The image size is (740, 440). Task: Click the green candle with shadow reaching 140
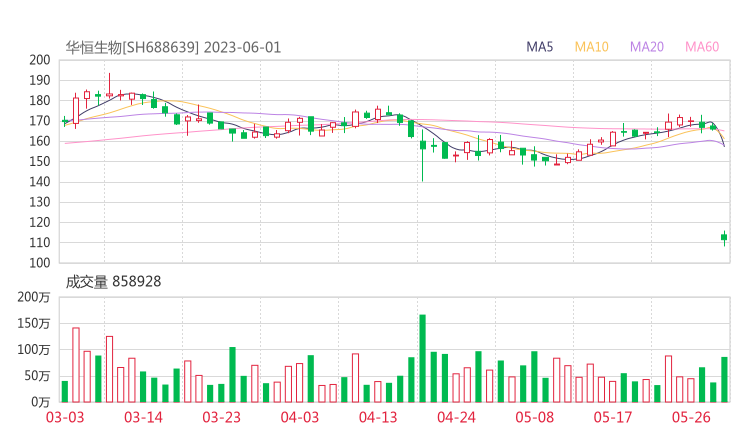point(422,156)
